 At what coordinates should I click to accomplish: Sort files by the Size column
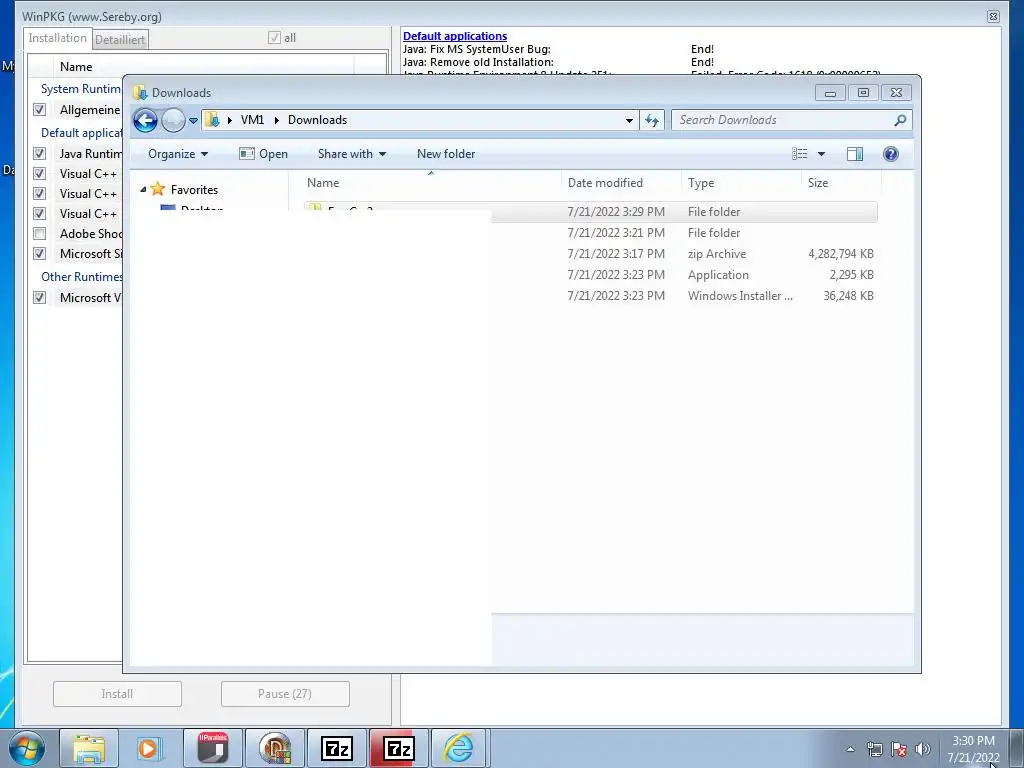click(x=841, y=183)
